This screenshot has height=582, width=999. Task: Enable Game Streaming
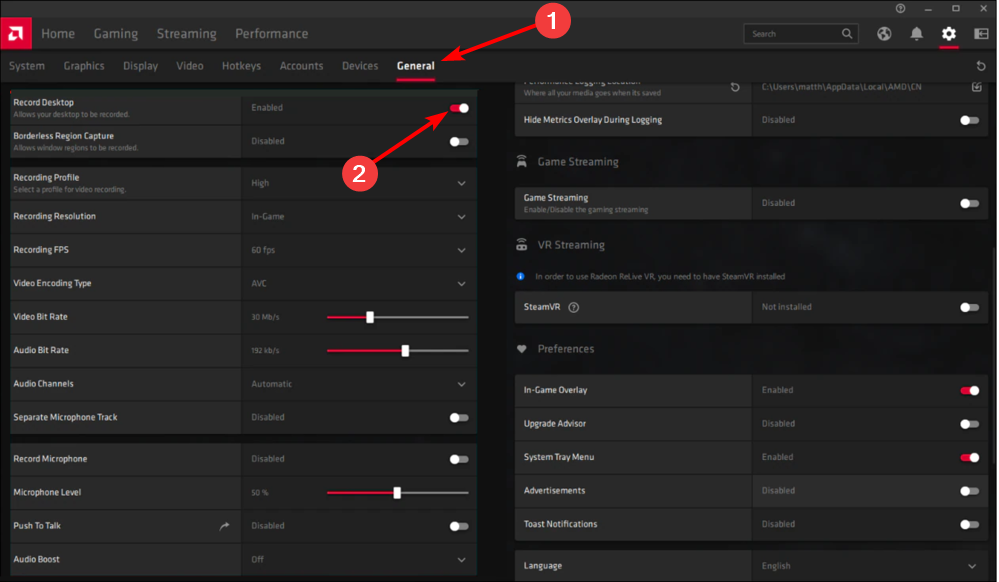tap(970, 203)
